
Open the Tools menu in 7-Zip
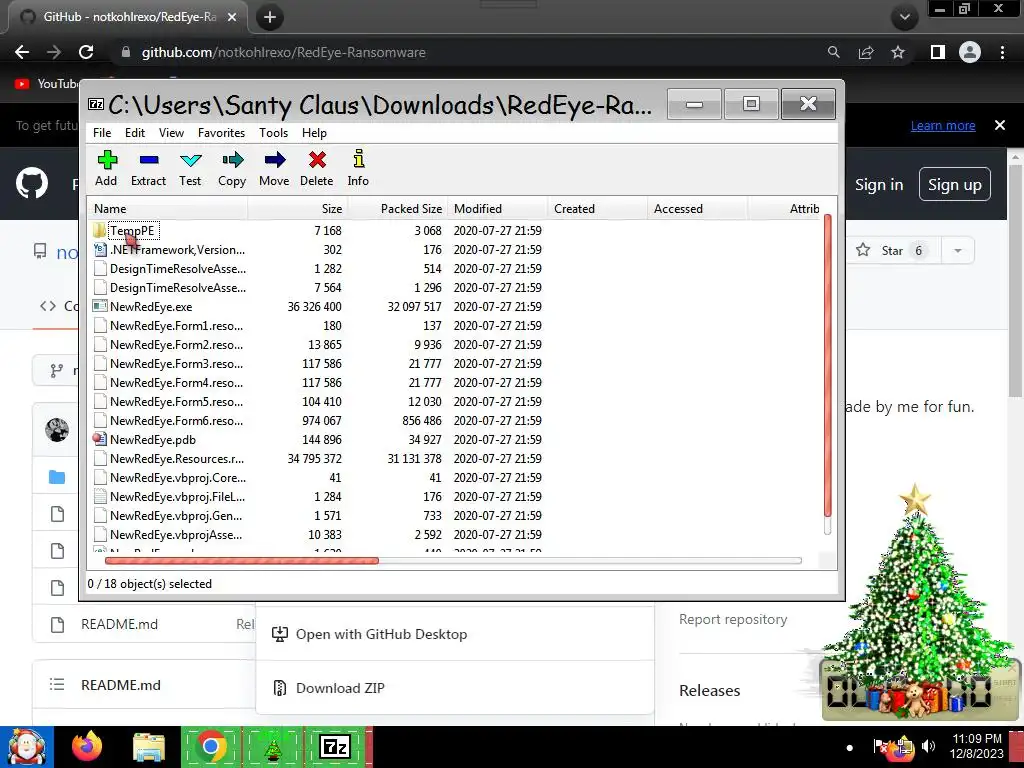[x=273, y=133]
